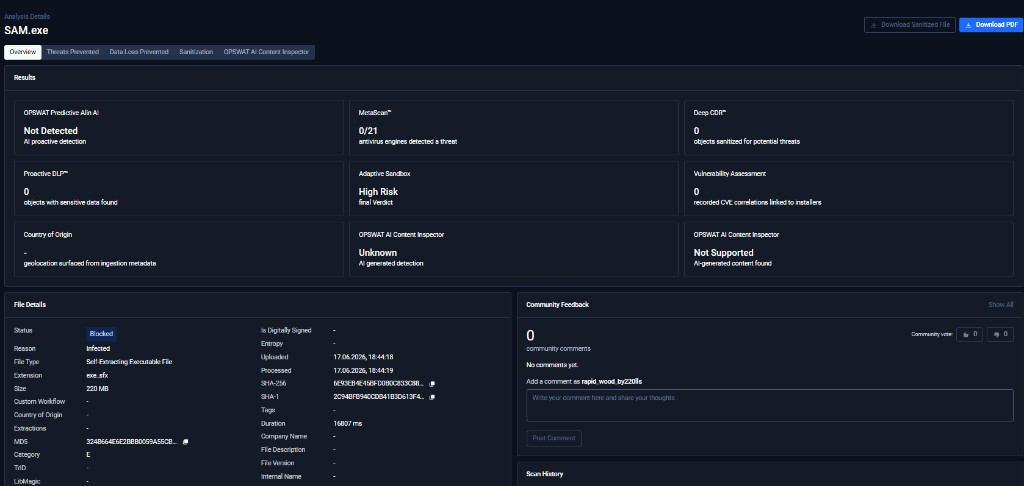Open the Sanitization tab
The width and height of the screenshot is (1024, 486).
[196, 52]
